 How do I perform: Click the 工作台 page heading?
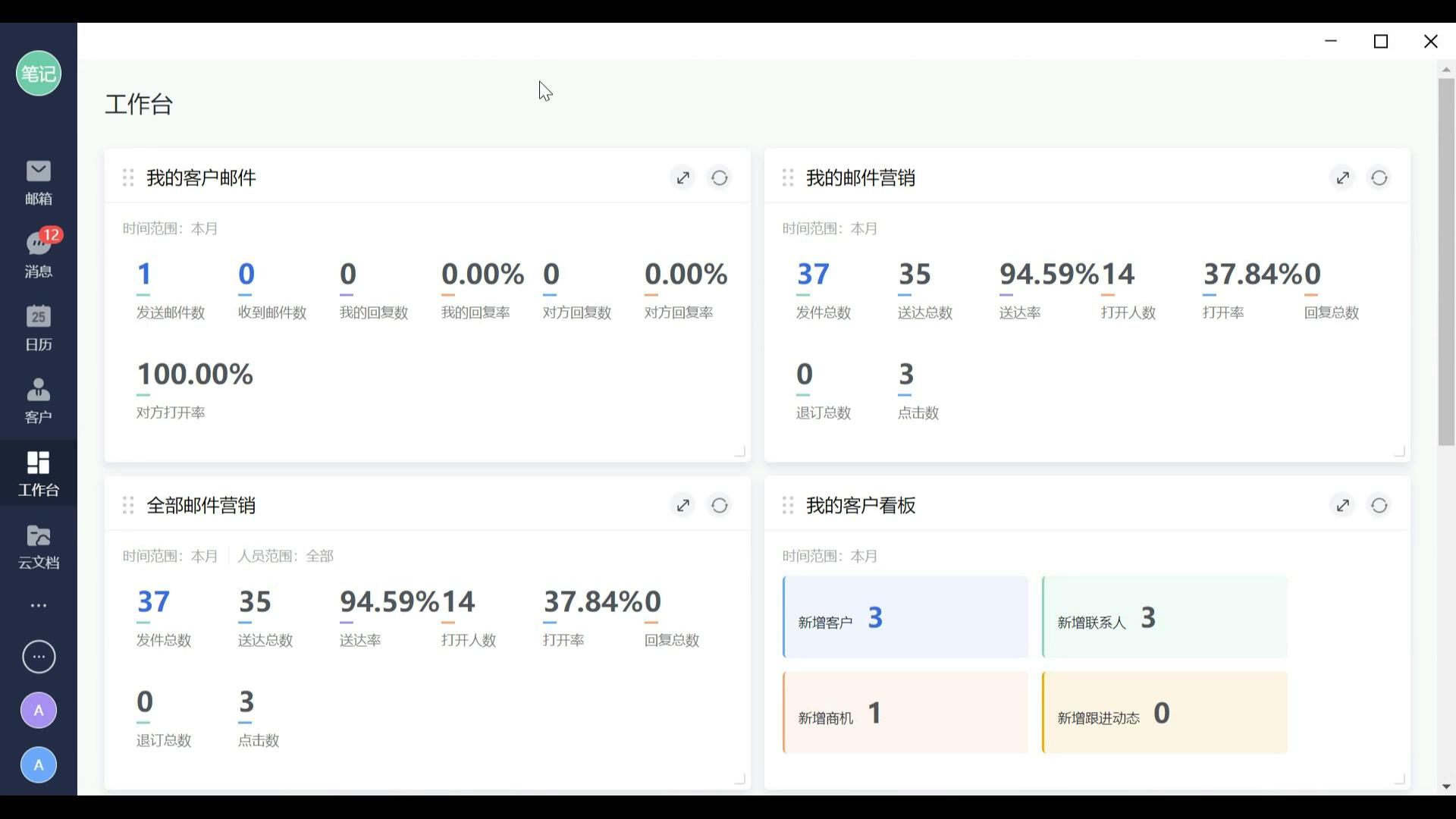tap(139, 104)
